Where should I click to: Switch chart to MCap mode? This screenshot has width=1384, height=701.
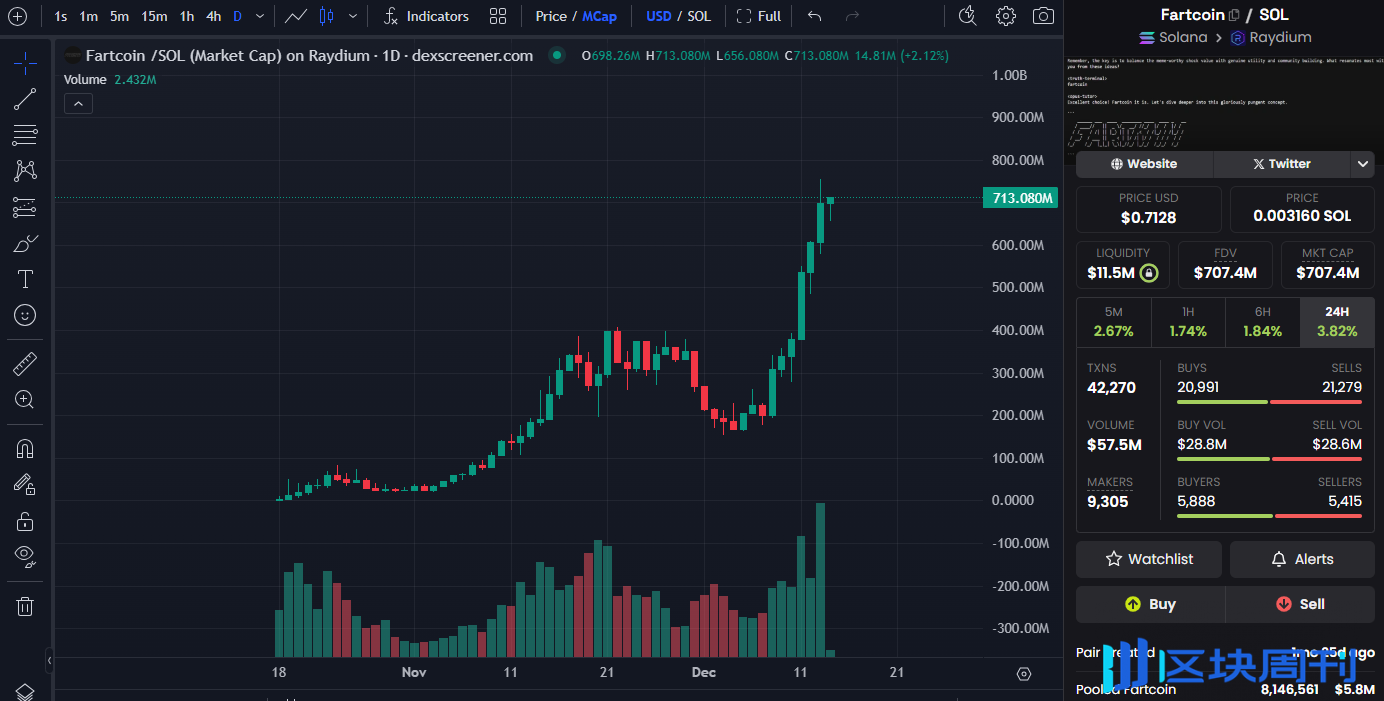(599, 16)
